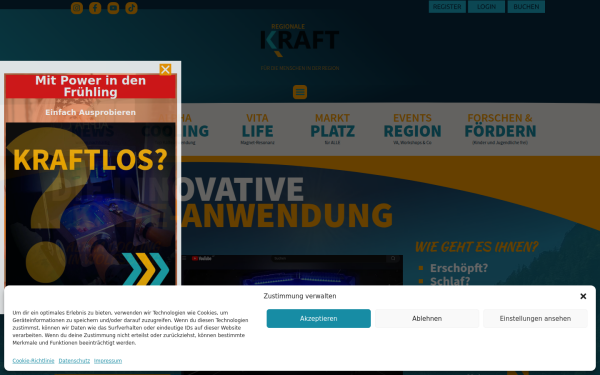Image resolution: width=600 pixels, height=375 pixels.
Task: Click the KRAFTLOS? popup image
Action: pos(90,204)
